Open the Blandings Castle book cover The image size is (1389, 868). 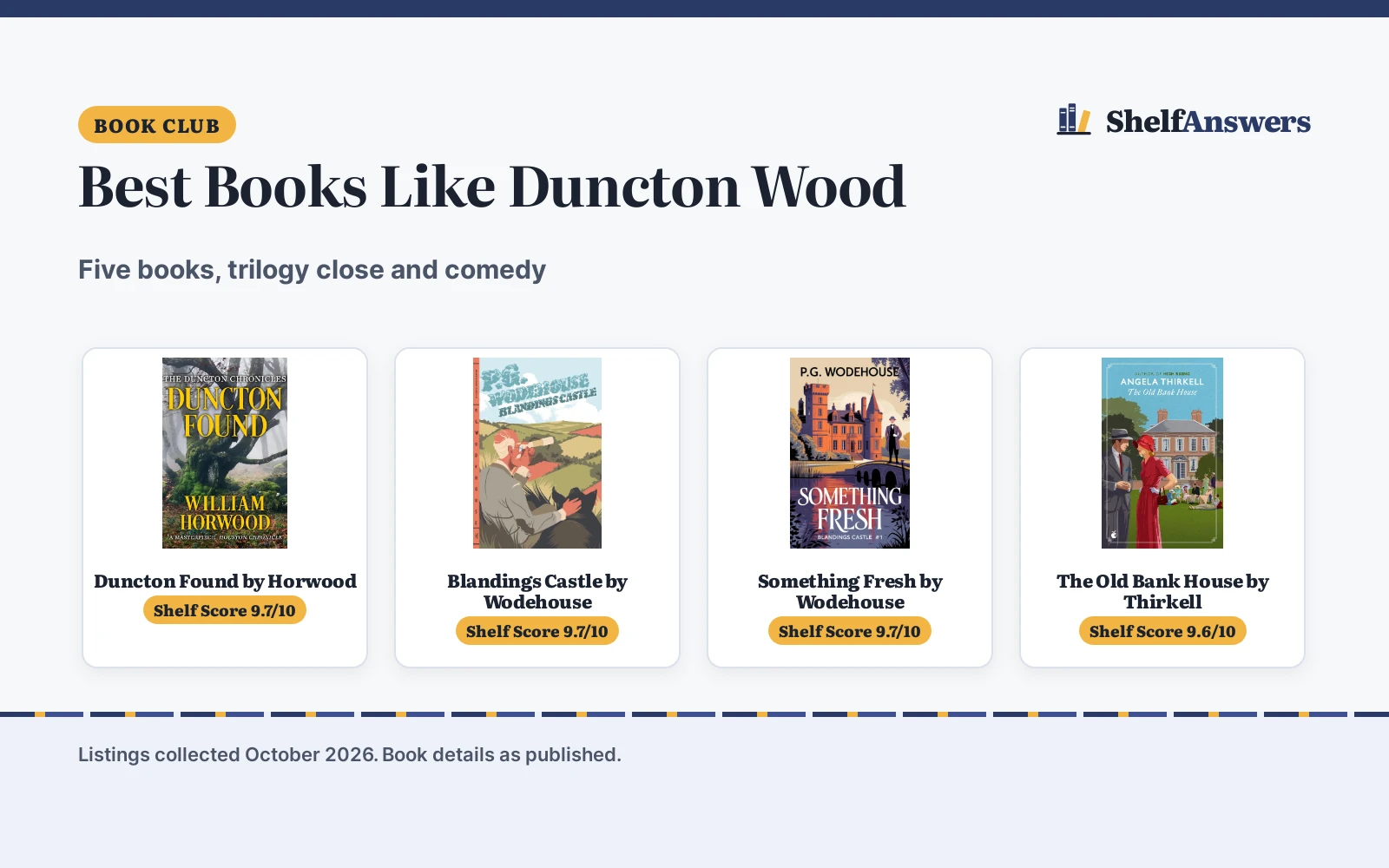click(x=537, y=453)
